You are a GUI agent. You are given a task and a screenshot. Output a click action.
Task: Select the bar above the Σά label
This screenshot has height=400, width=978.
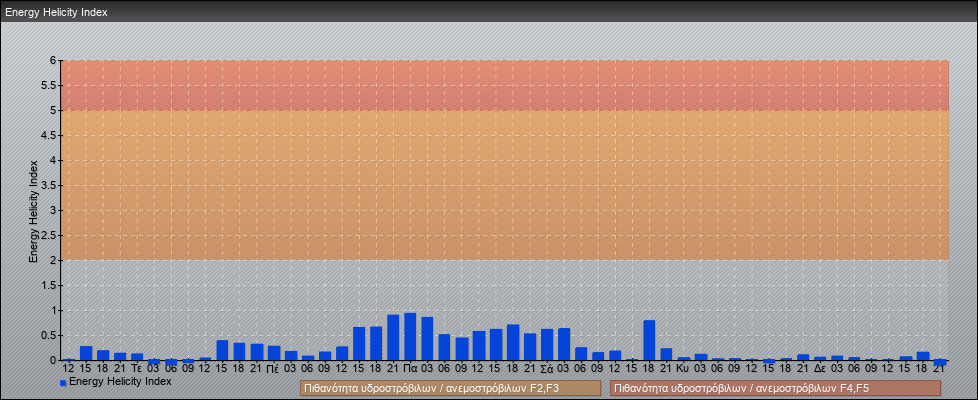(547, 344)
